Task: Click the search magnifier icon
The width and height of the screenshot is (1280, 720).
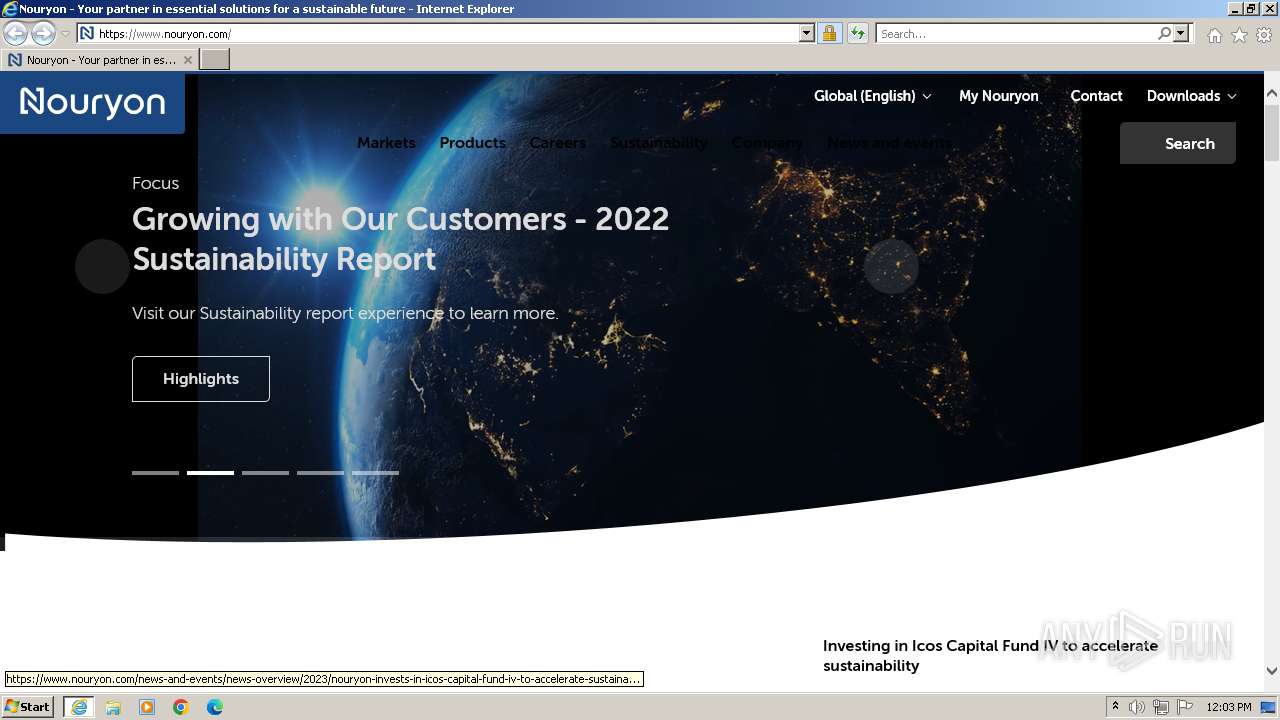Action: pyautogui.click(x=1164, y=33)
